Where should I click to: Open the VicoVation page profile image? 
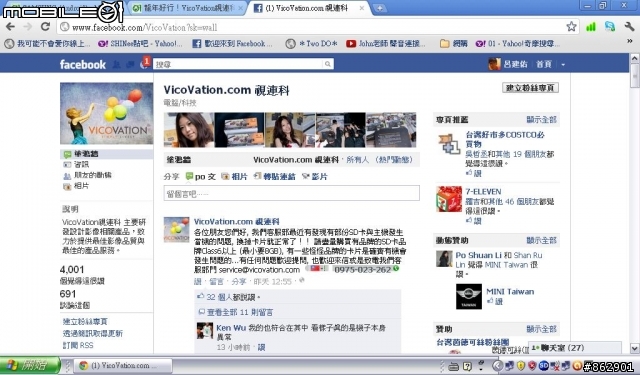[x=107, y=113]
